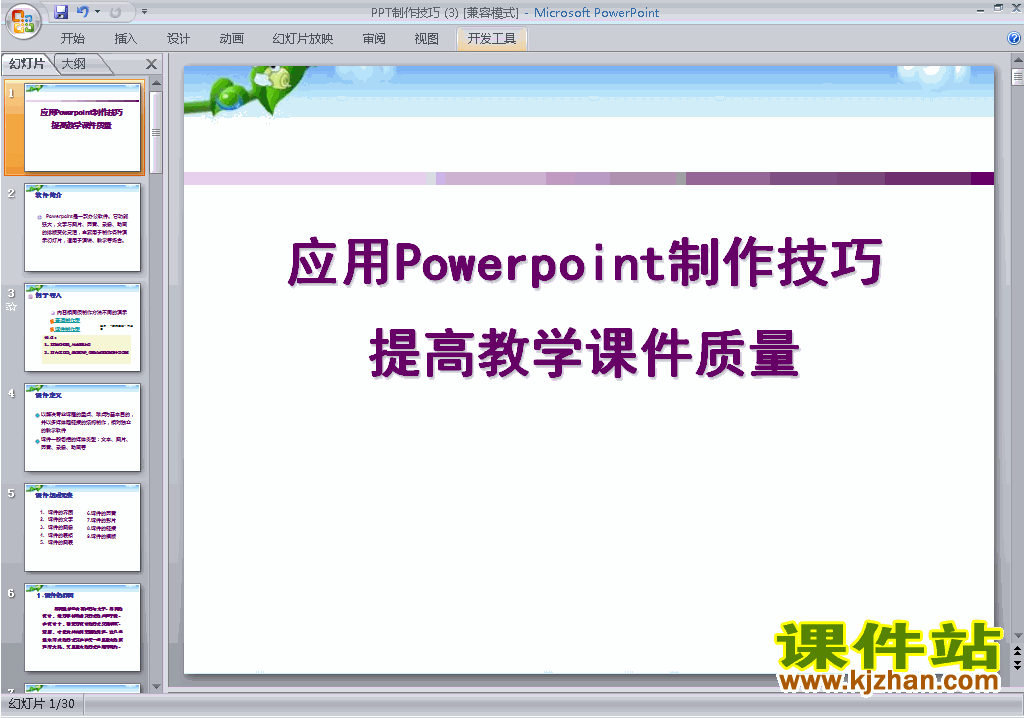
Task: Go to next slide double-arrow button
Action: pyautogui.click(x=1017, y=665)
